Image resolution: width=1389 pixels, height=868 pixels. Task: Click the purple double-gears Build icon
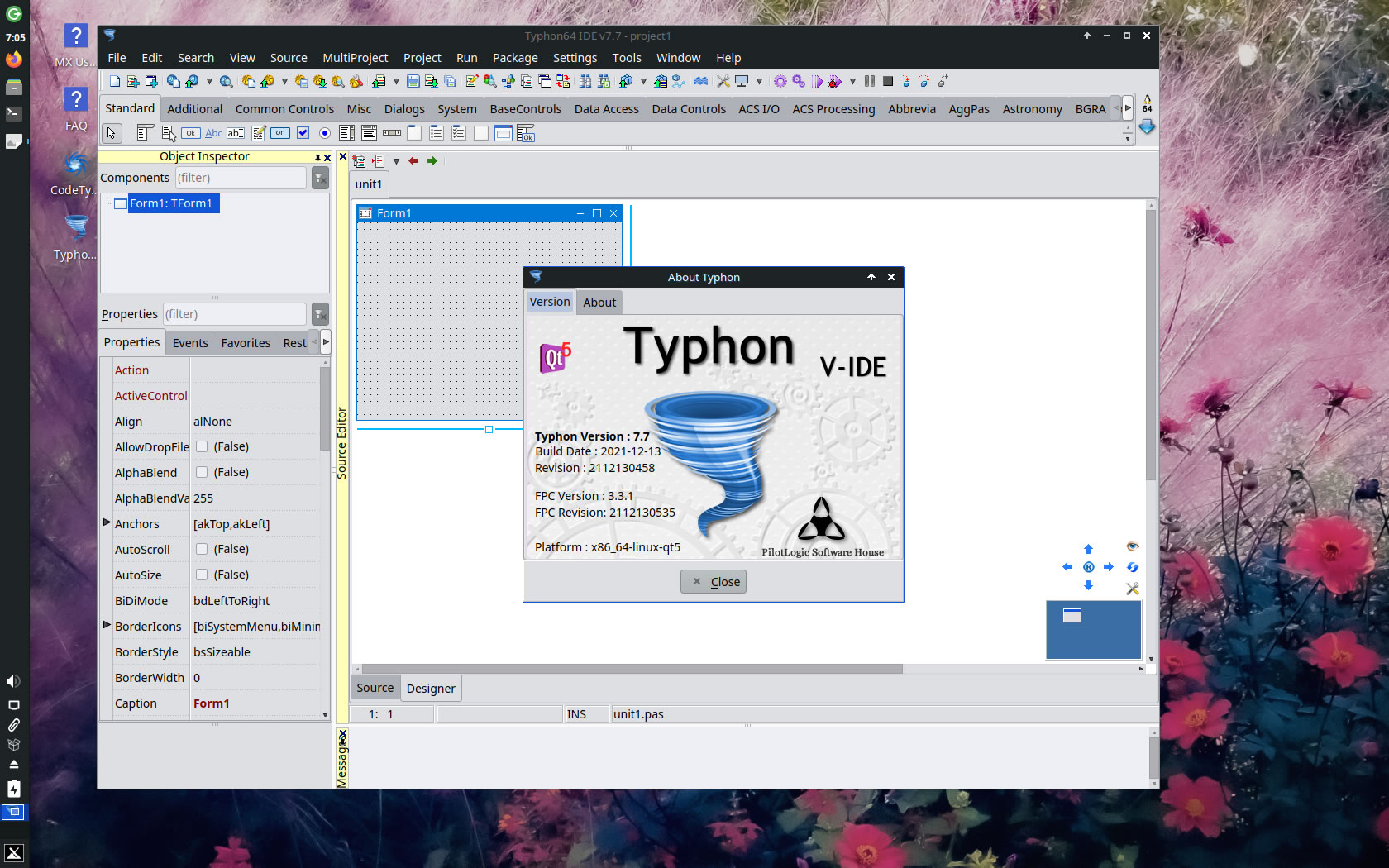coord(799,81)
